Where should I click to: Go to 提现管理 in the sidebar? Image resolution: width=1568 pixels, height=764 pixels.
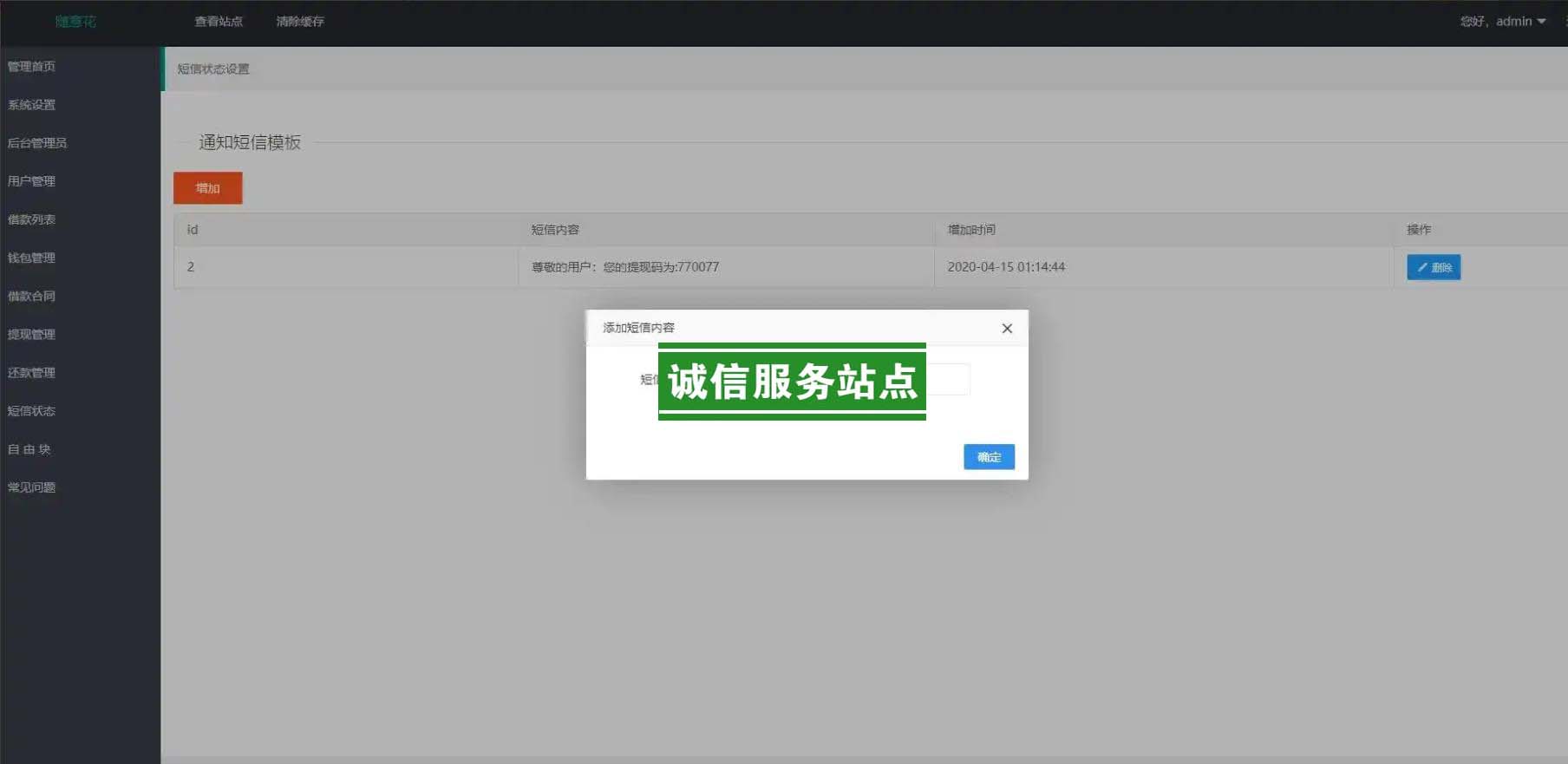pos(32,334)
